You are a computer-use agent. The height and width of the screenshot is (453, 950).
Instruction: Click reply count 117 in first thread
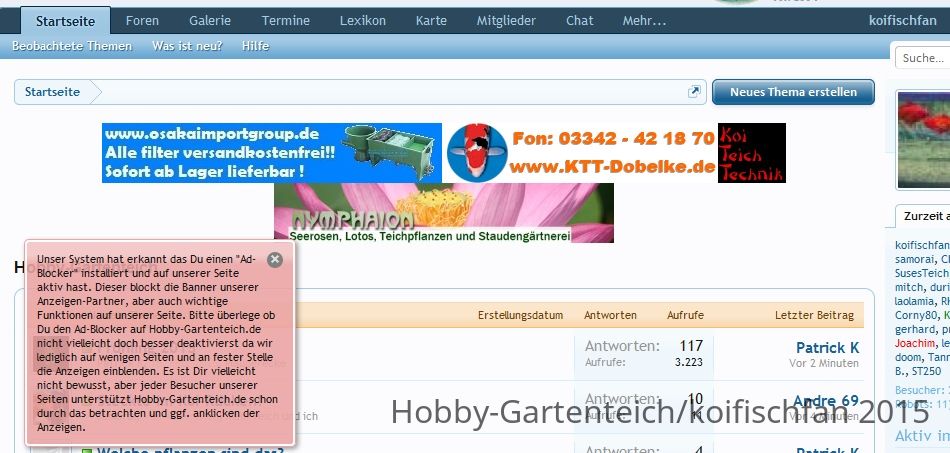691,346
